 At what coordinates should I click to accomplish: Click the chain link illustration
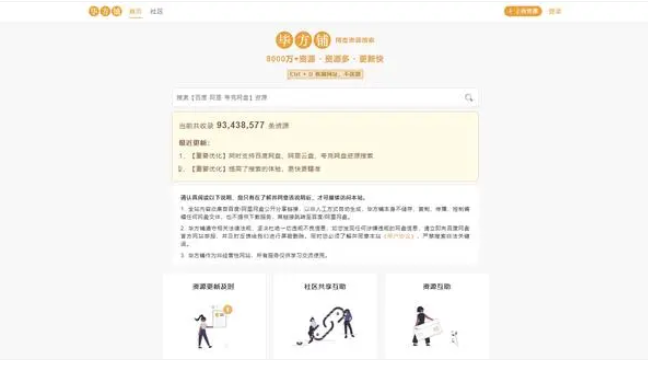tap(325, 326)
